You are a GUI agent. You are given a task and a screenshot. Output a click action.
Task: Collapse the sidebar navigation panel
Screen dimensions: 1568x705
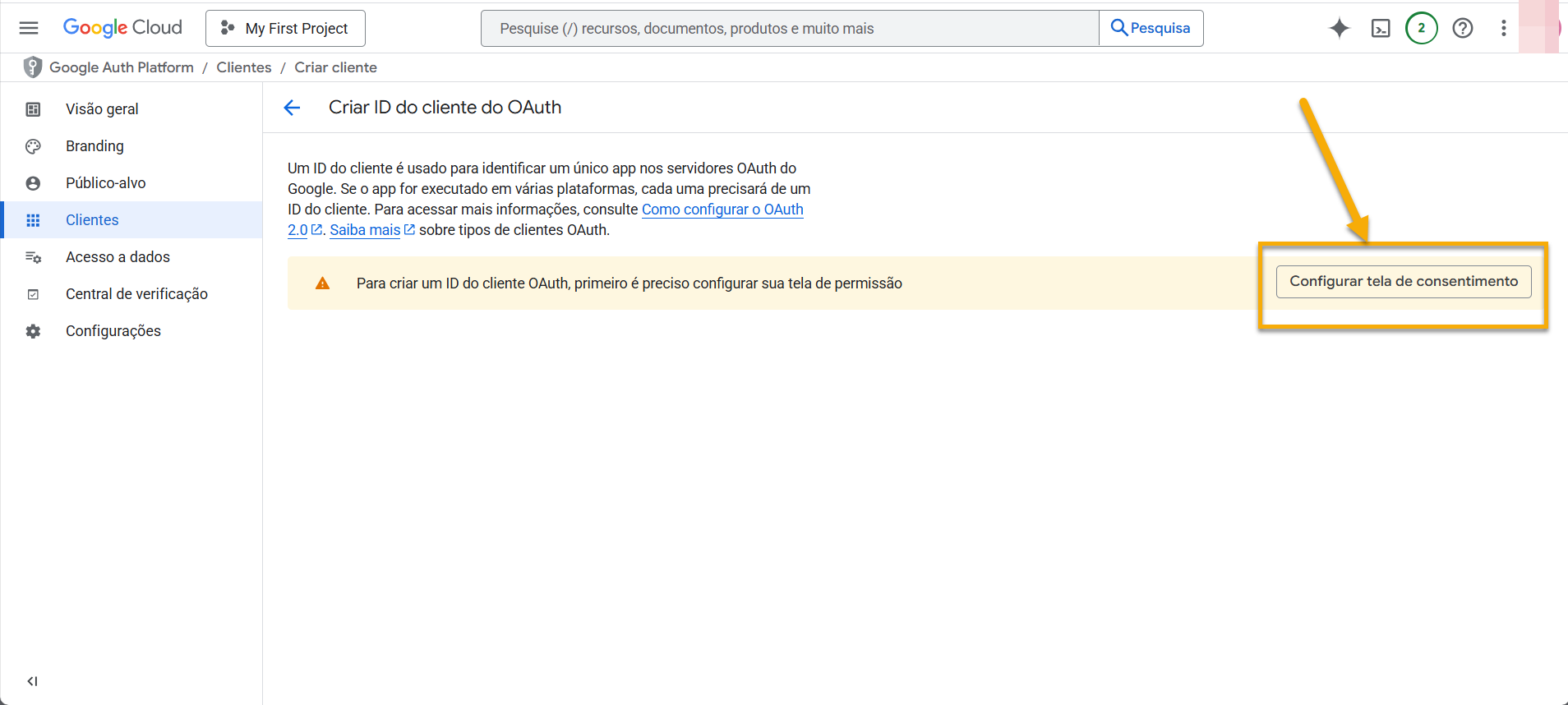(32, 681)
